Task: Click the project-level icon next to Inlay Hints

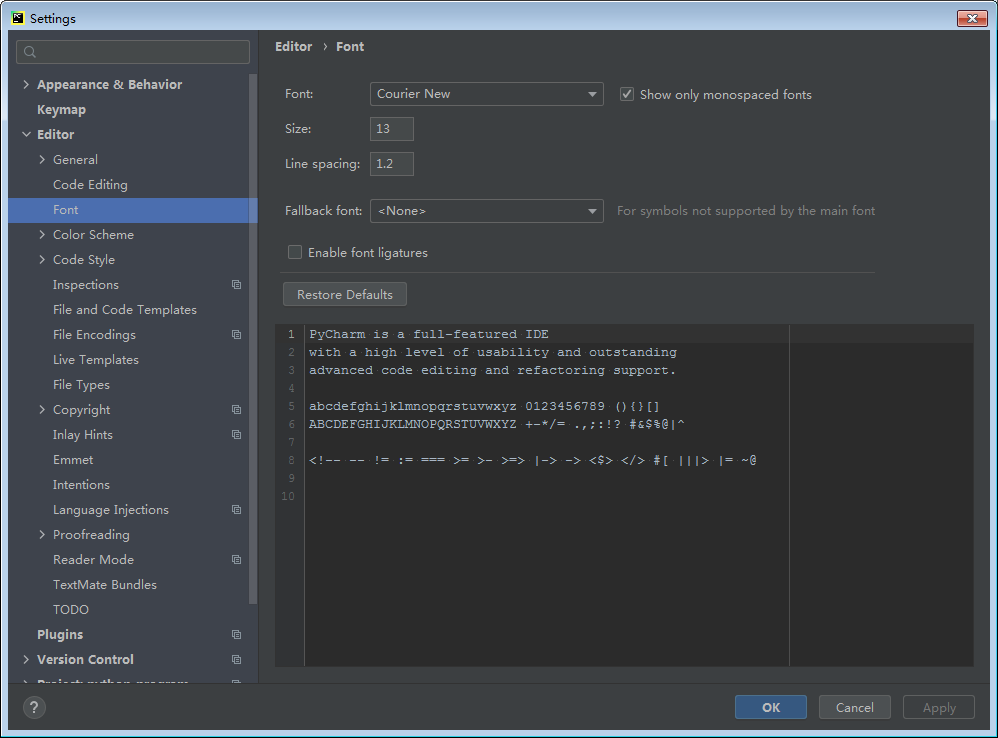Action: point(236,435)
